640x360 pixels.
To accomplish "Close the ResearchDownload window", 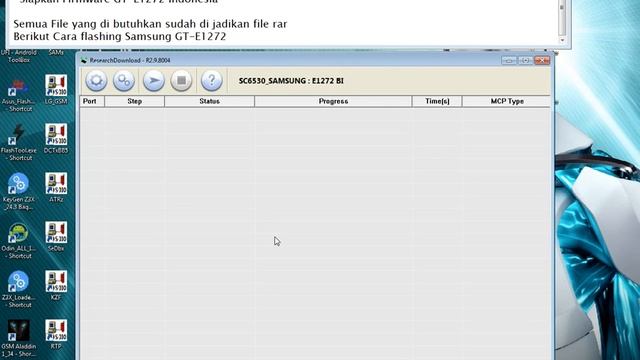I will (542, 60).
